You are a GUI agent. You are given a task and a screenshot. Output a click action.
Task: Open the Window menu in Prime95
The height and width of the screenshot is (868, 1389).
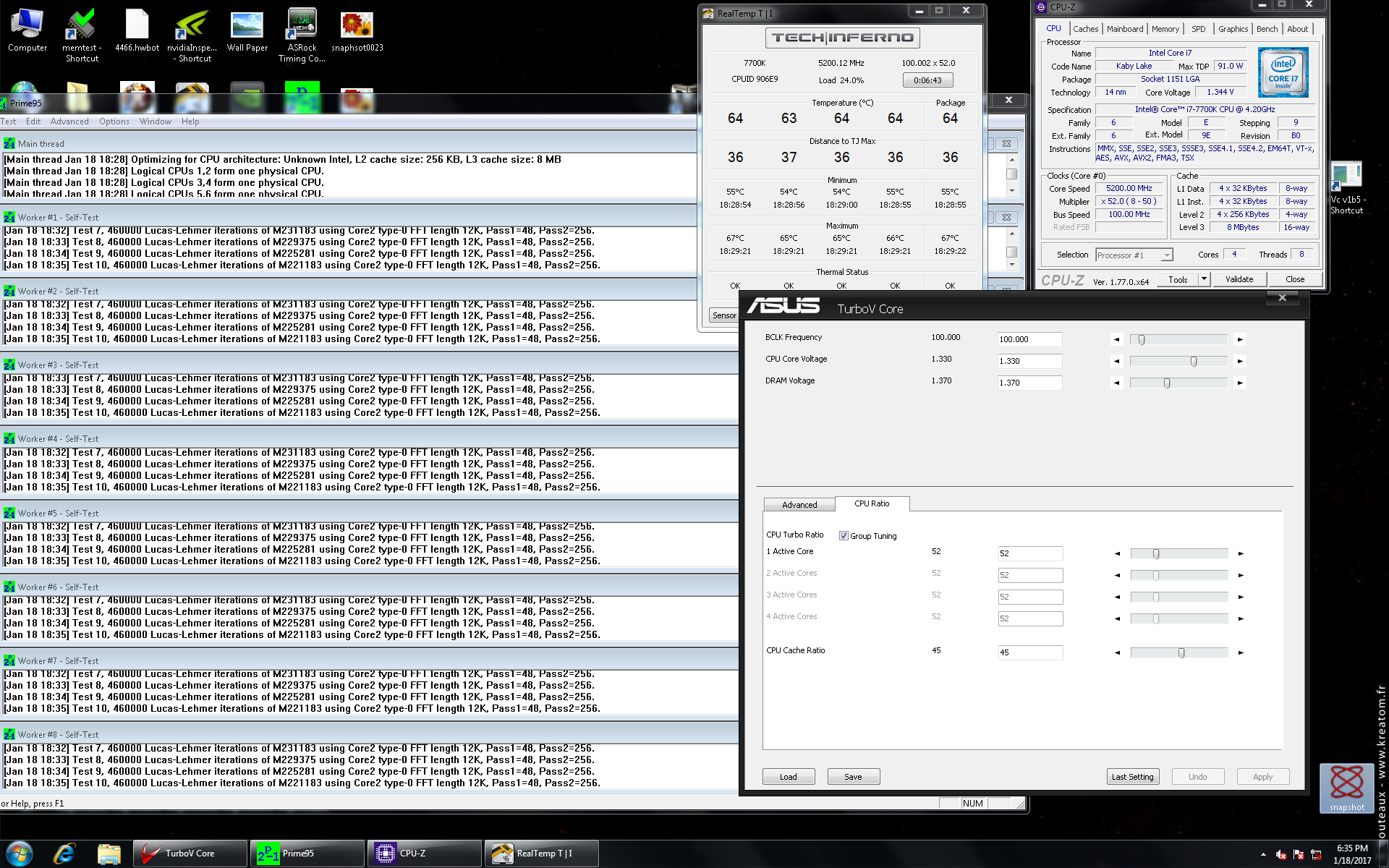[156, 122]
